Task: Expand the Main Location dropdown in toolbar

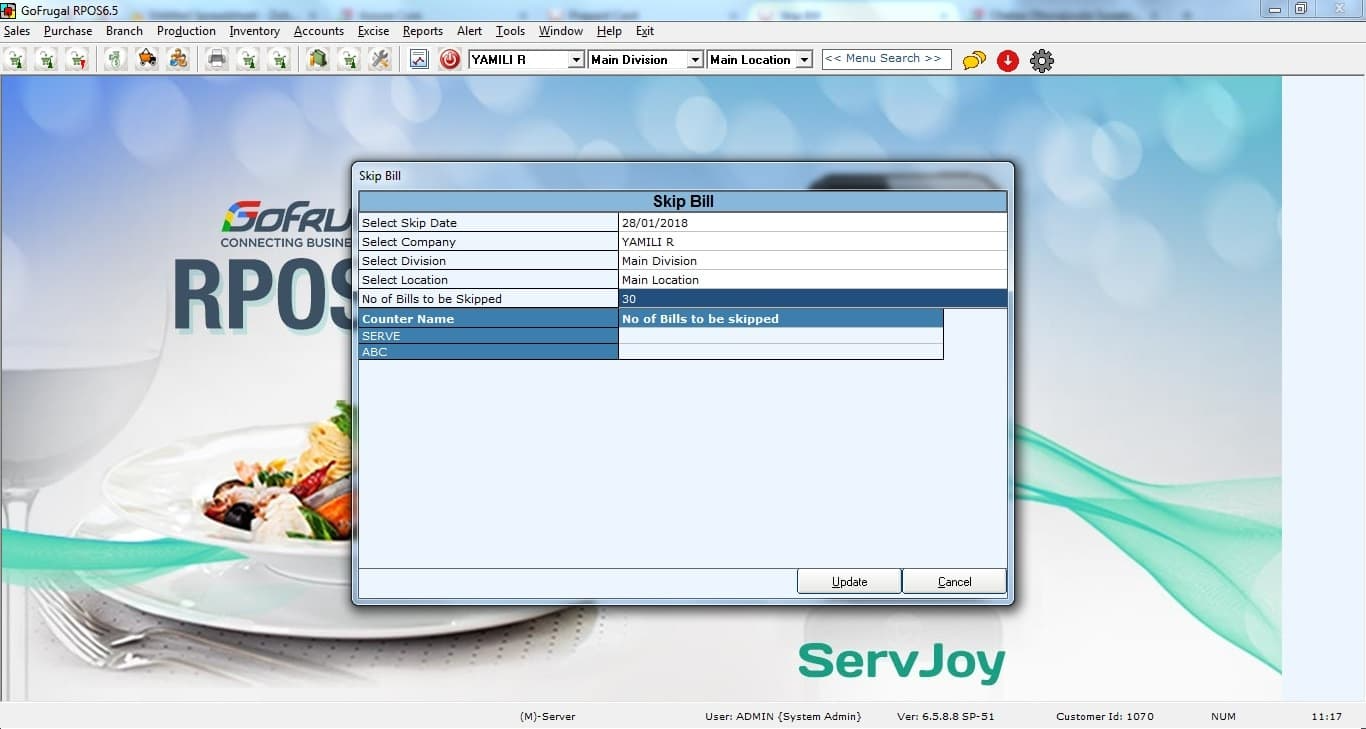Action: tap(804, 60)
